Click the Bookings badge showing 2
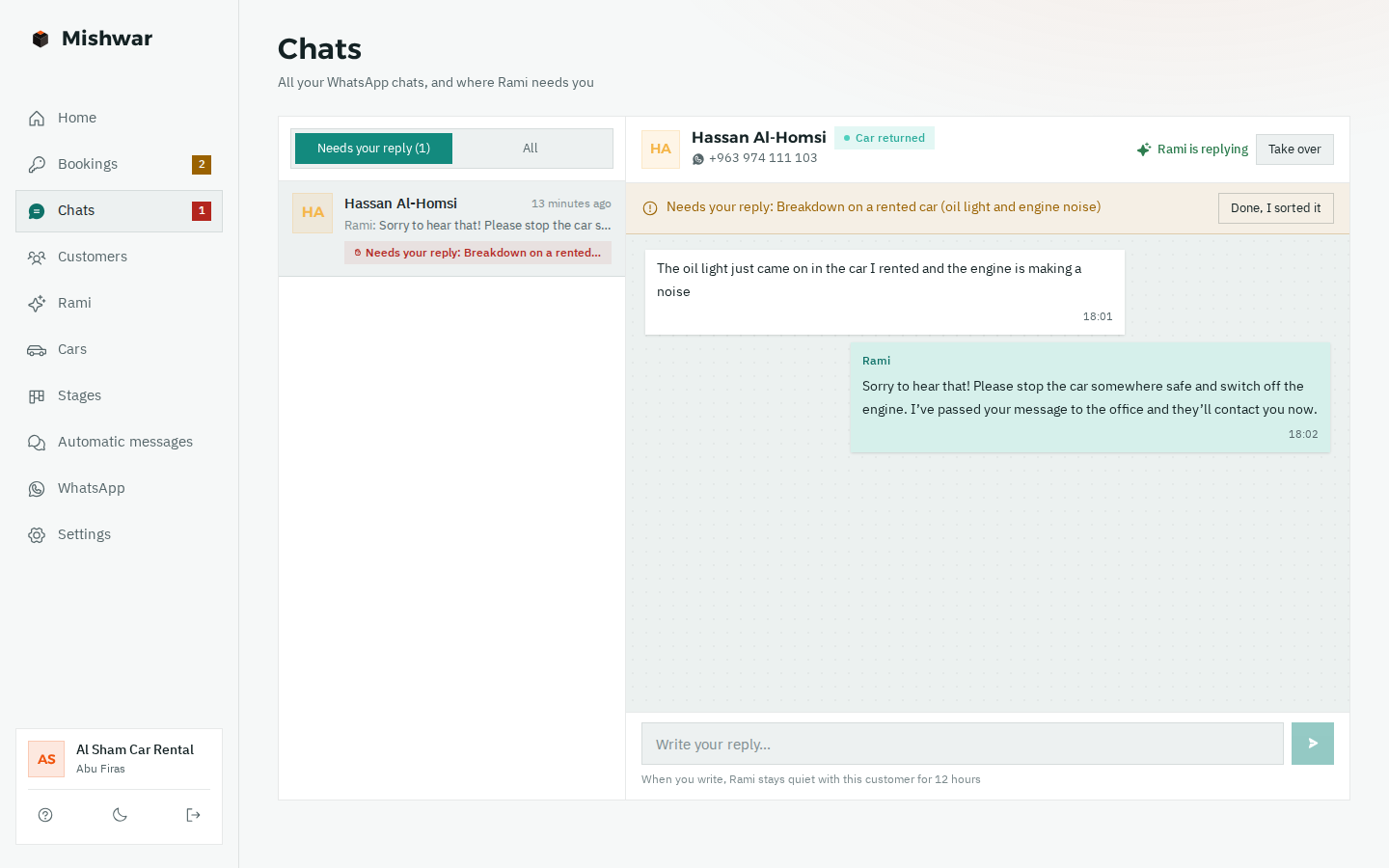The width and height of the screenshot is (1389, 868). (202, 164)
